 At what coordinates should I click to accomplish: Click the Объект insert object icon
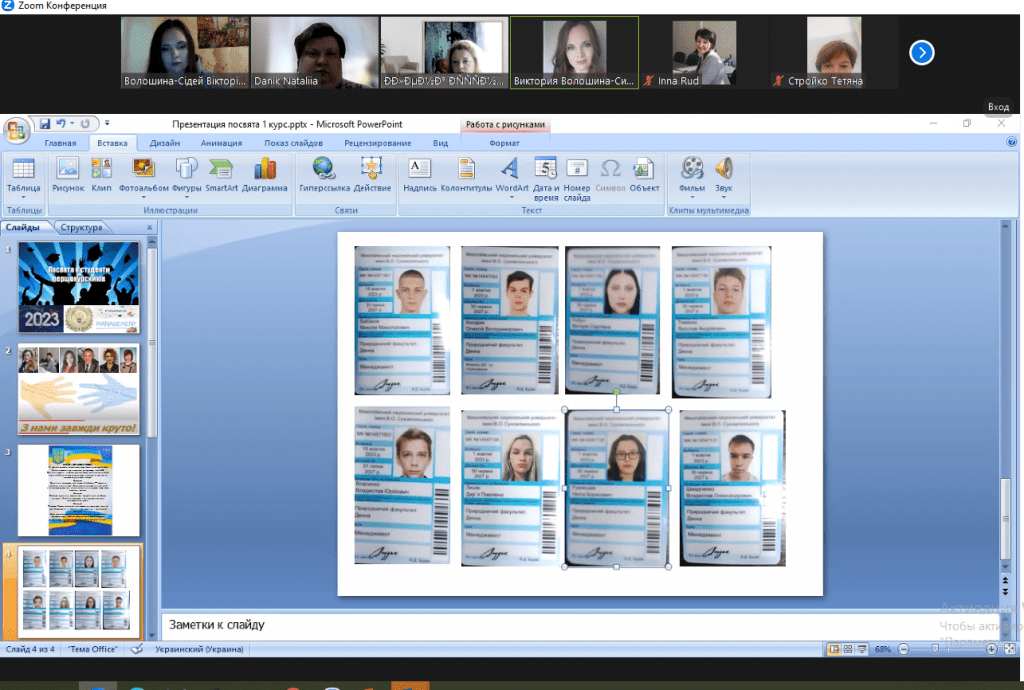click(644, 175)
